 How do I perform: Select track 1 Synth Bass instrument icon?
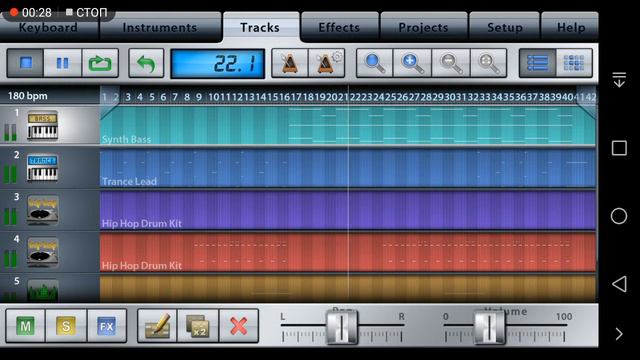point(42,126)
